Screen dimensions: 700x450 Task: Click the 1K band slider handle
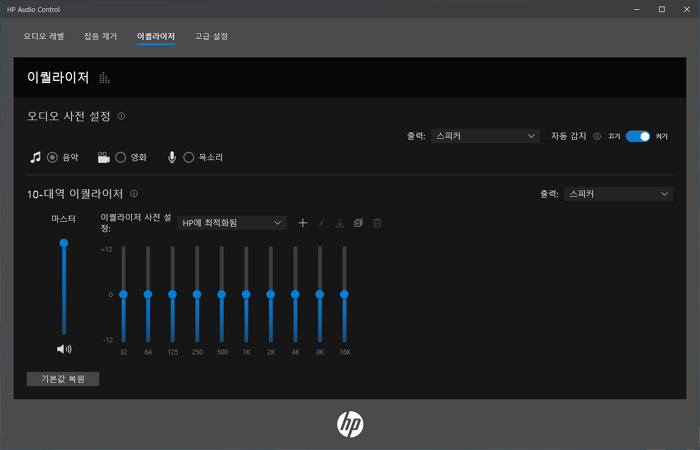pos(246,294)
